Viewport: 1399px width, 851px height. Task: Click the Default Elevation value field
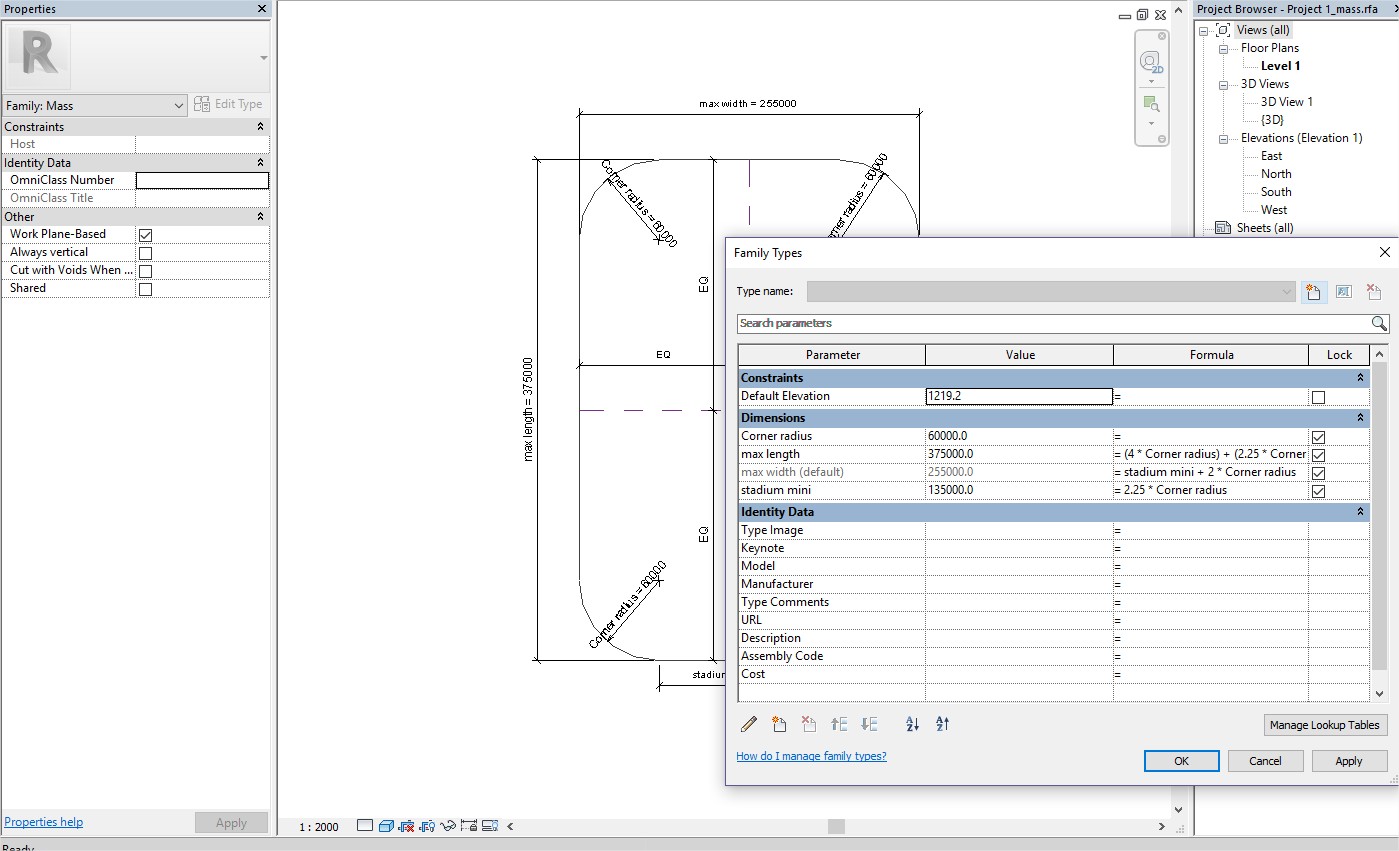pos(1019,396)
